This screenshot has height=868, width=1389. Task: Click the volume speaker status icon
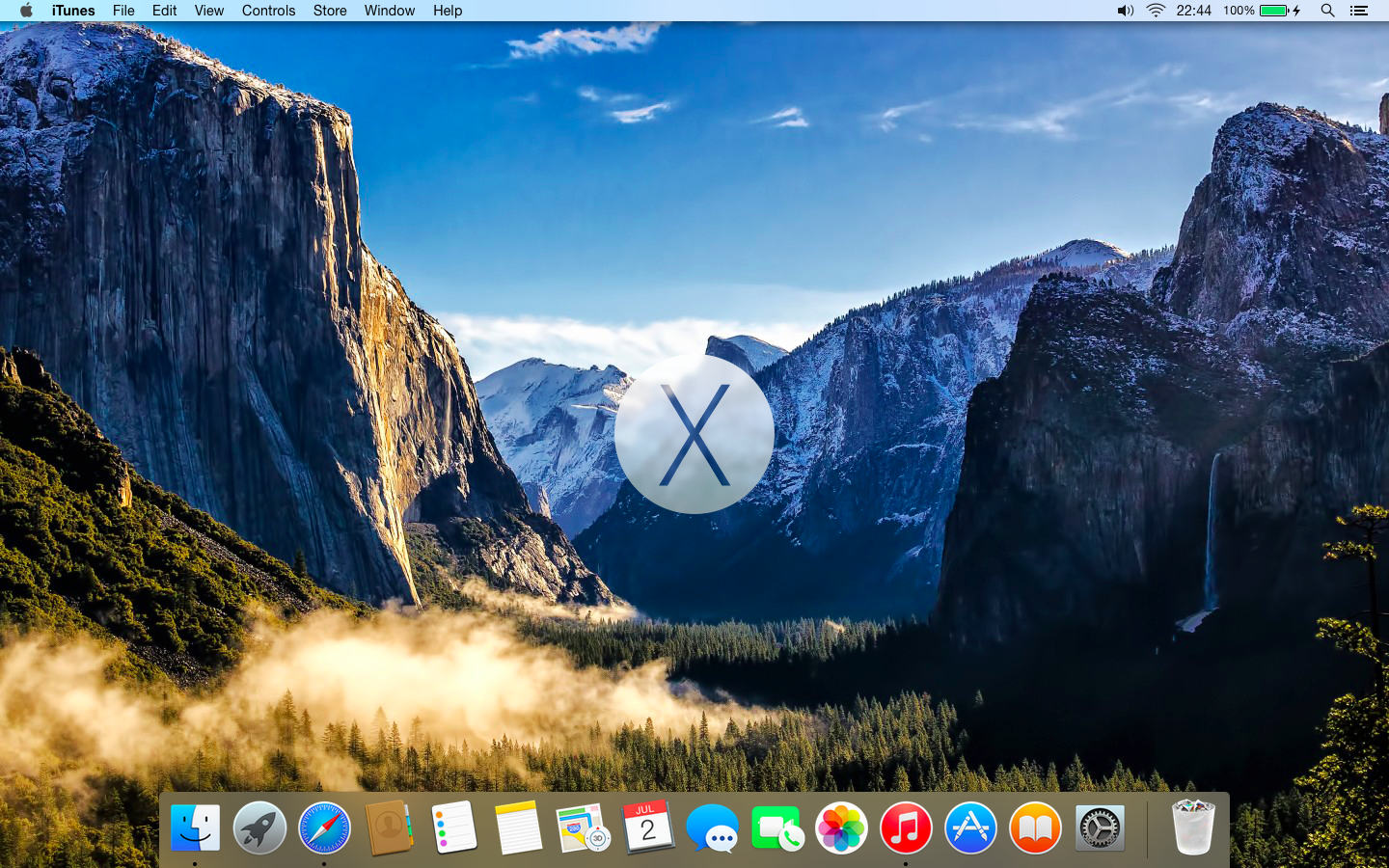[x=1125, y=11]
